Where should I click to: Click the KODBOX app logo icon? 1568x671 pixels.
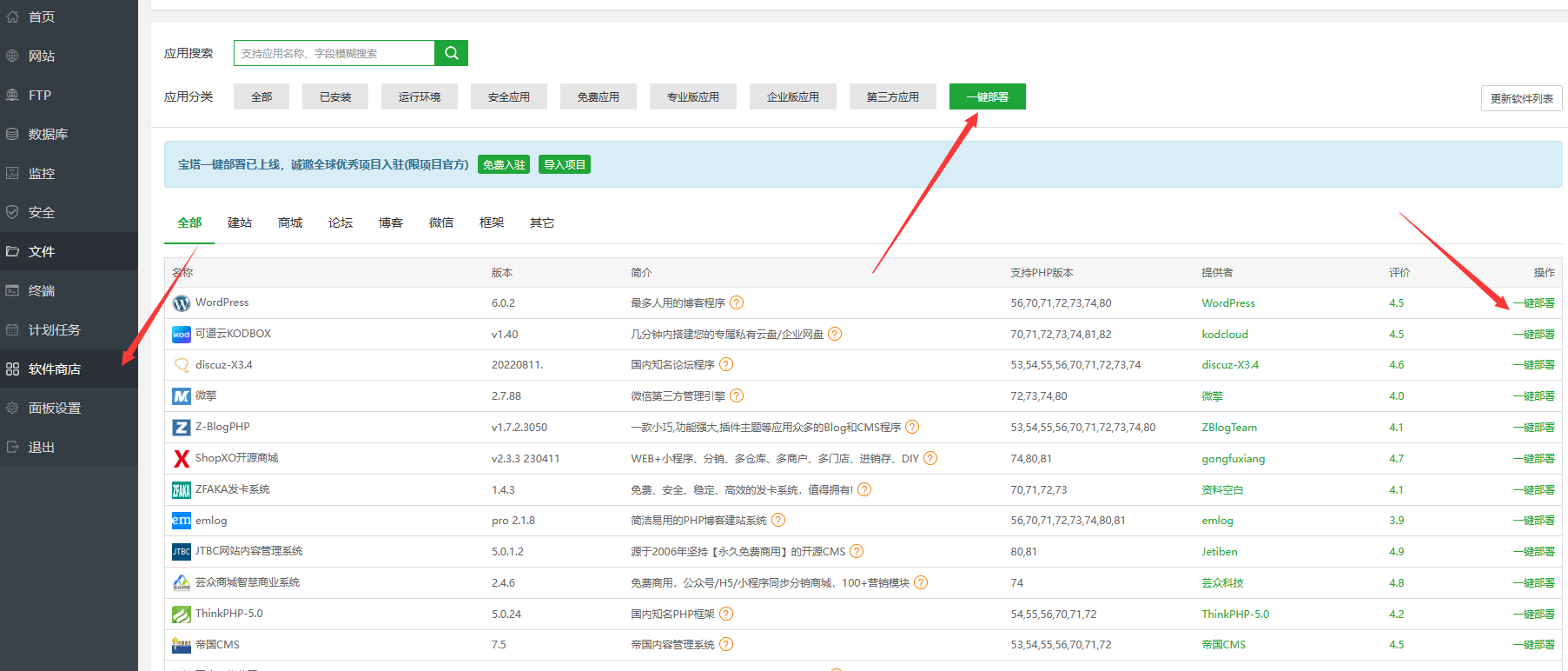click(x=182, y=335)
